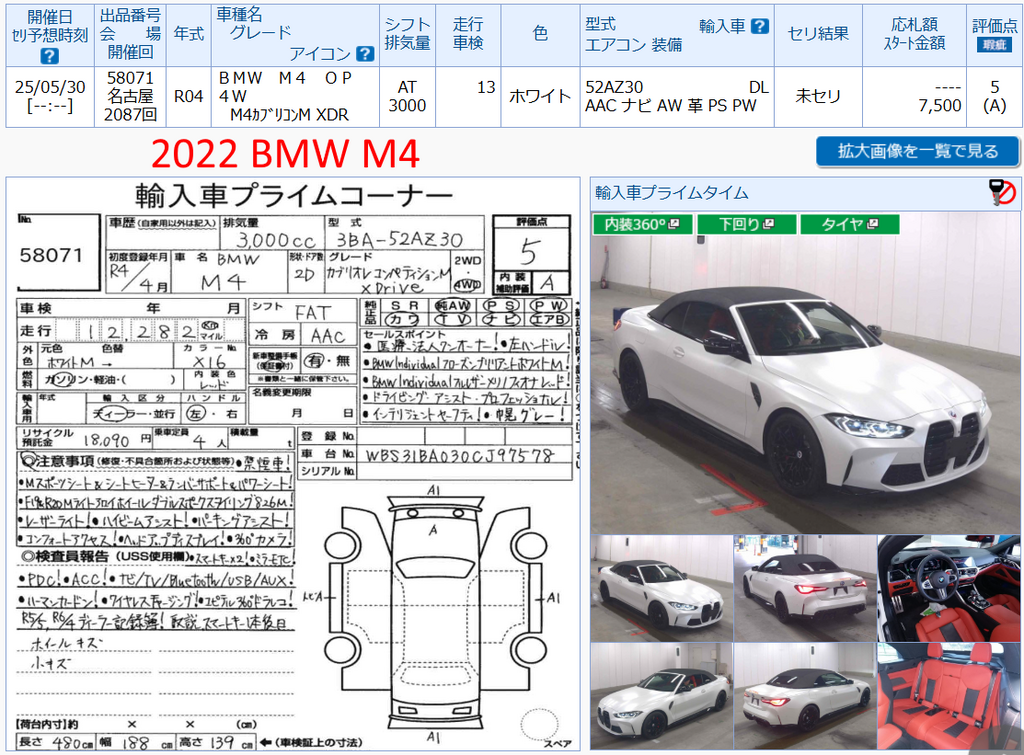
Task: Open thumbnail of the rear view with lit tail lights, first row
Action: click(805, 588)
